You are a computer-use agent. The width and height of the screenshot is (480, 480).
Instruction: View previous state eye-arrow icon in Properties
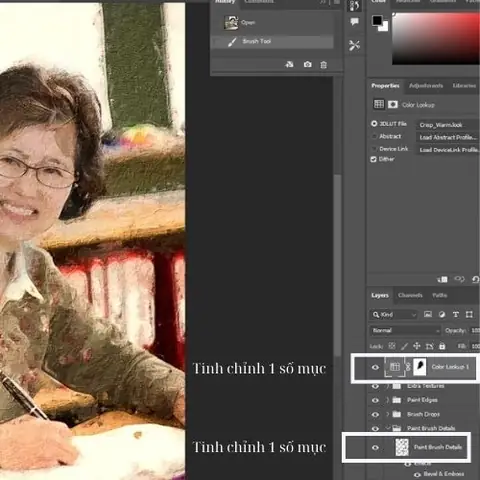point(459,279)
